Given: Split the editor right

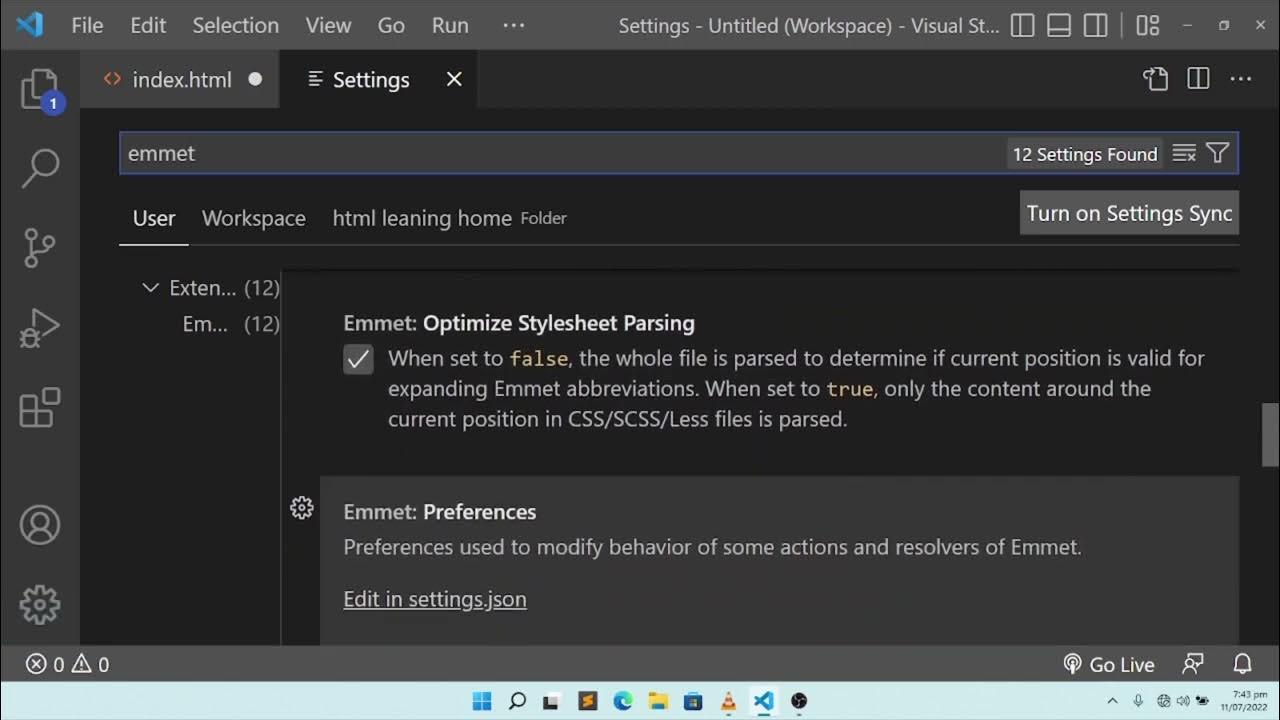Looking at the screenshot, I should [x=1198, y=79].
